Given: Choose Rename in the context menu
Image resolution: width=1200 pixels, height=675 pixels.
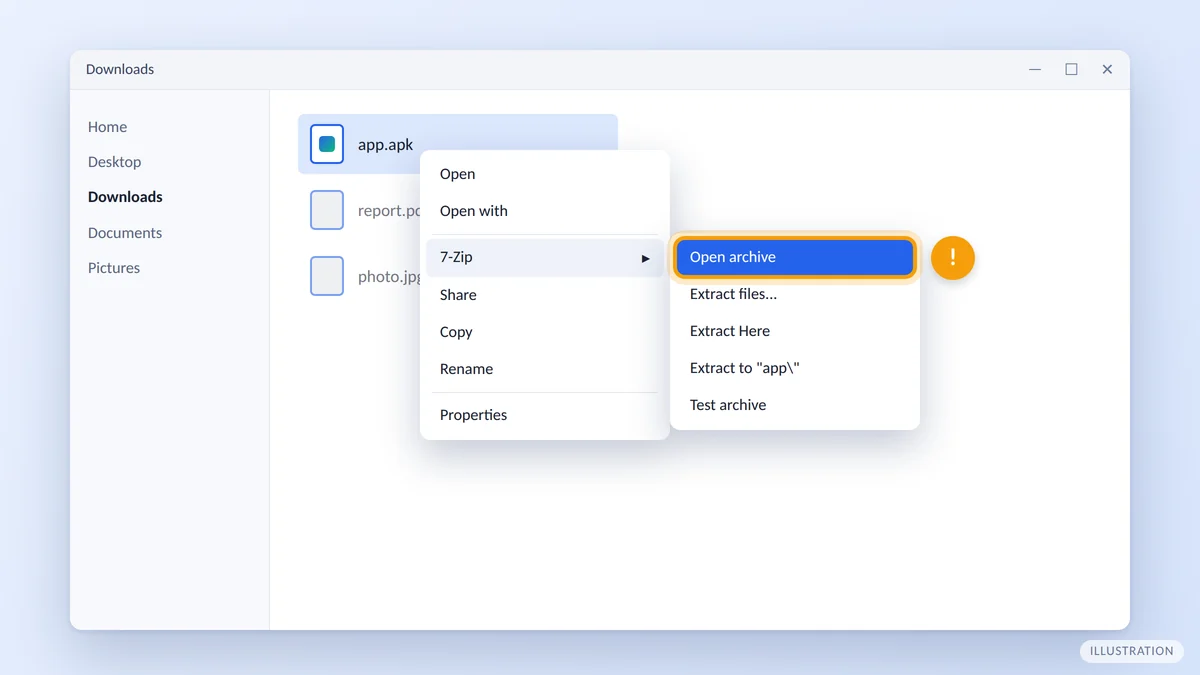Looking at the screenshot, I should pyautogui.click(x=545, y=369).
